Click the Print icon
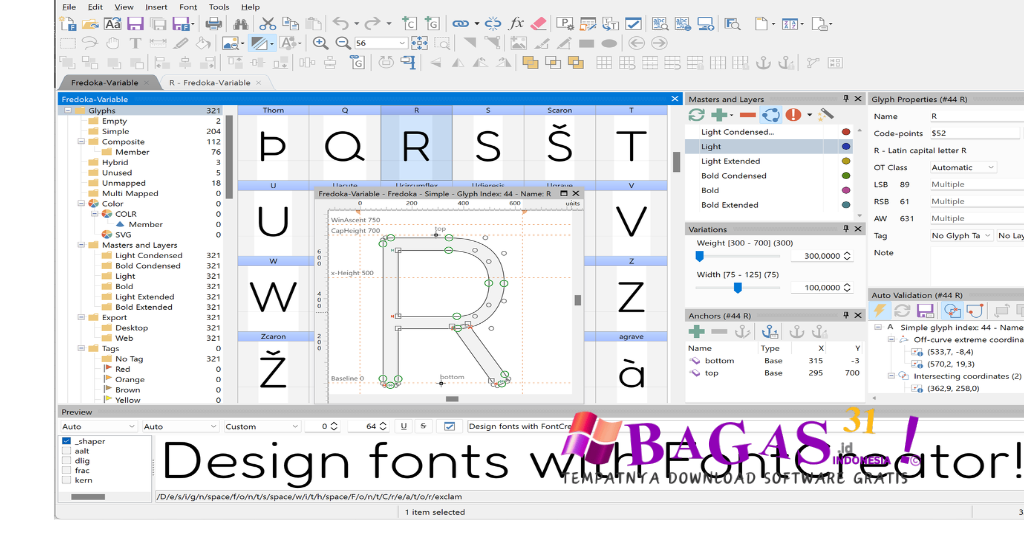1024x538 pixels. click(x=214, y=24)
